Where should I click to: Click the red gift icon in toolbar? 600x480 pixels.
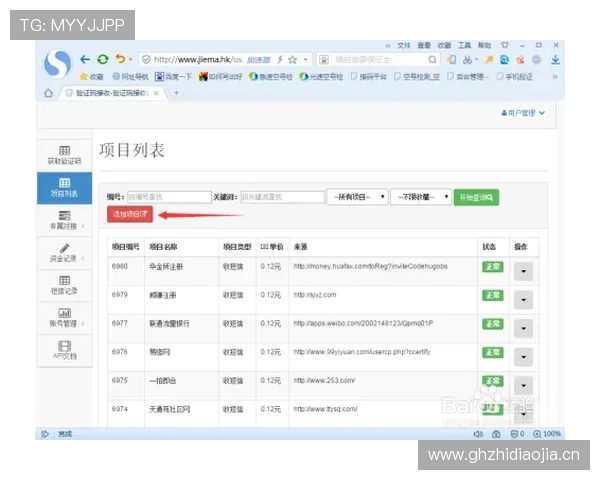pyautogui.click(x=520, y=60)
